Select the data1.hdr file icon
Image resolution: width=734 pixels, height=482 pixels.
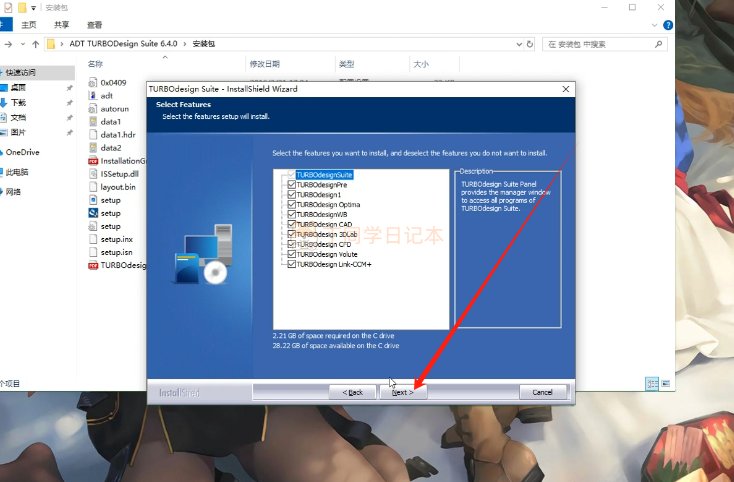click(x=93, y=135)
